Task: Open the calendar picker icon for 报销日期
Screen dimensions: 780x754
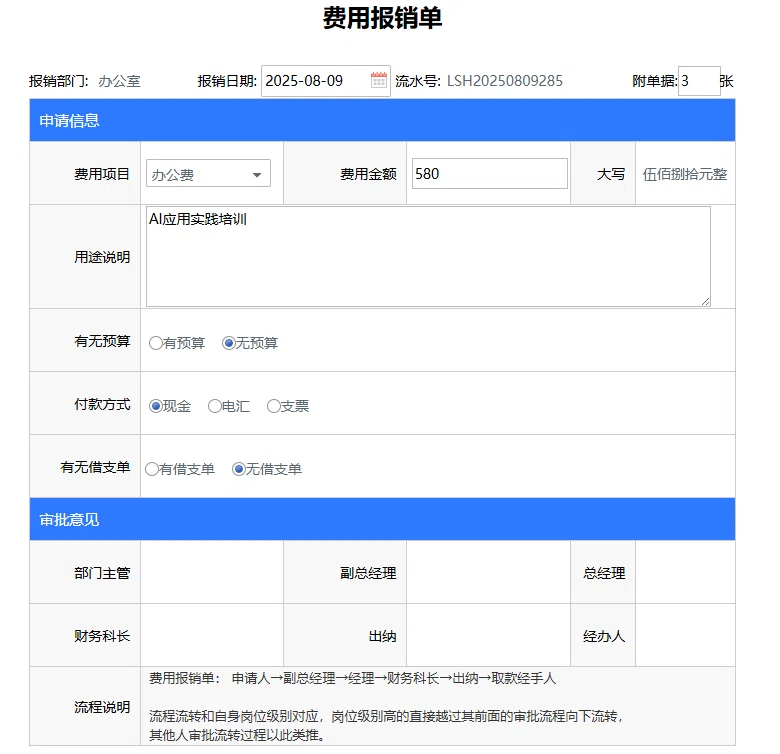Action: [379, 80]
